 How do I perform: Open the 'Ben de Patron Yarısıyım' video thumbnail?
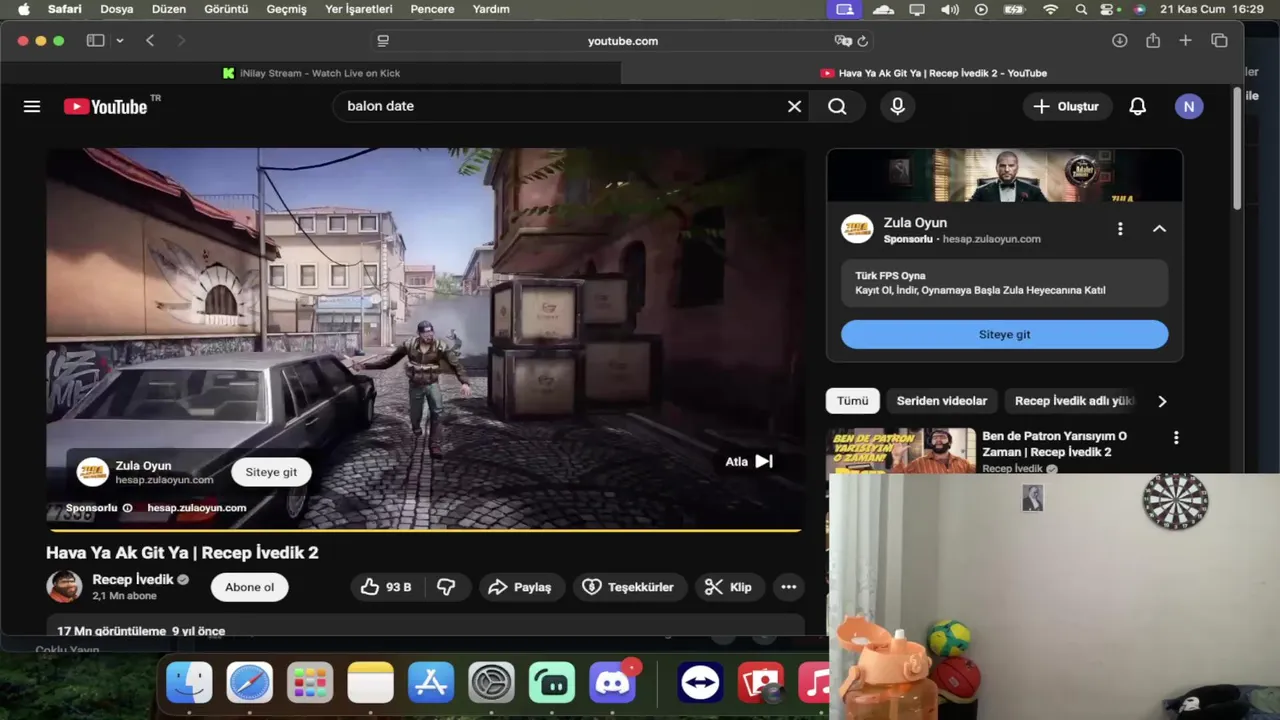[901, 451]
